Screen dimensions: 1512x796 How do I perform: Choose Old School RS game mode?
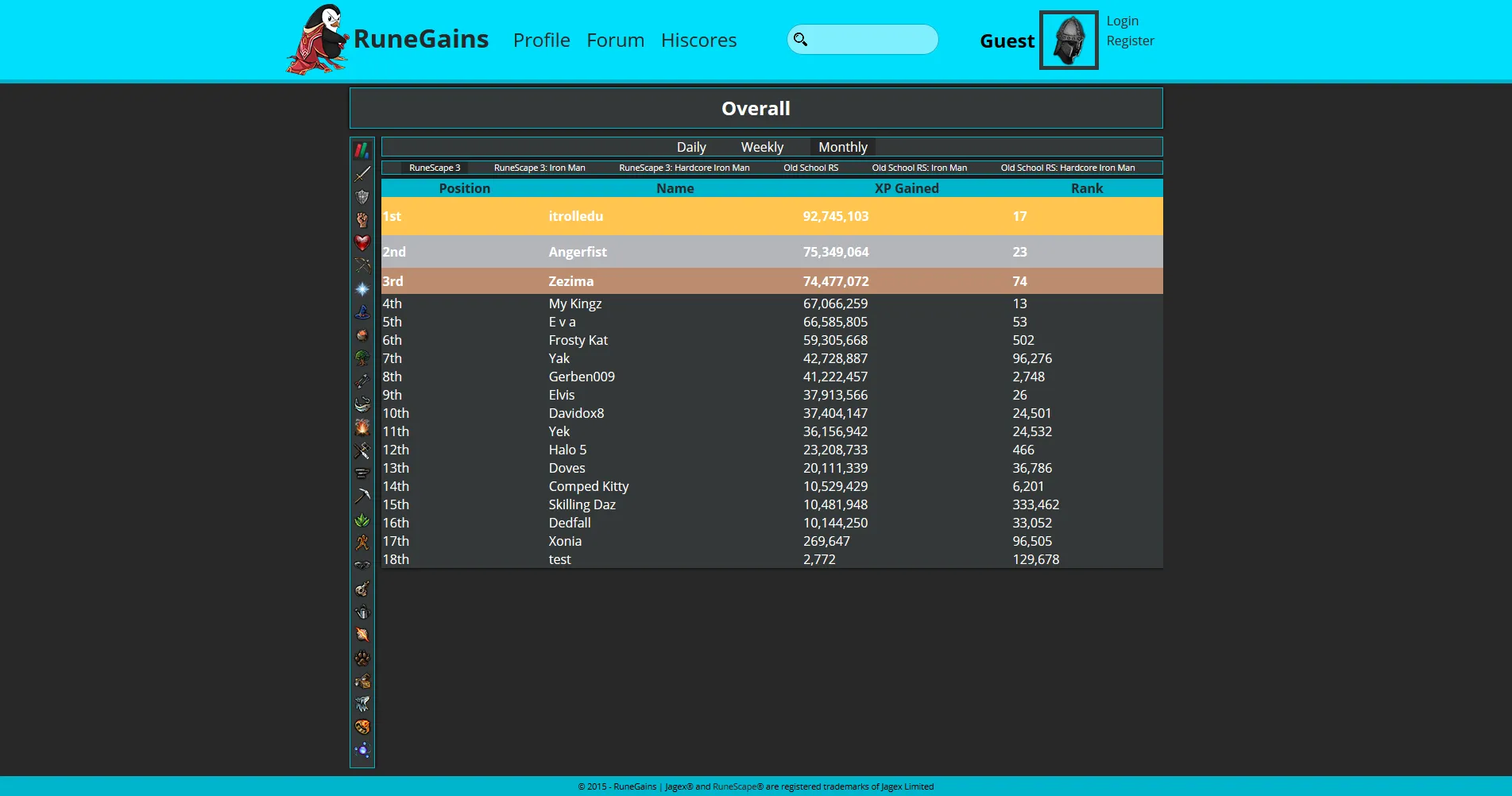810,168
